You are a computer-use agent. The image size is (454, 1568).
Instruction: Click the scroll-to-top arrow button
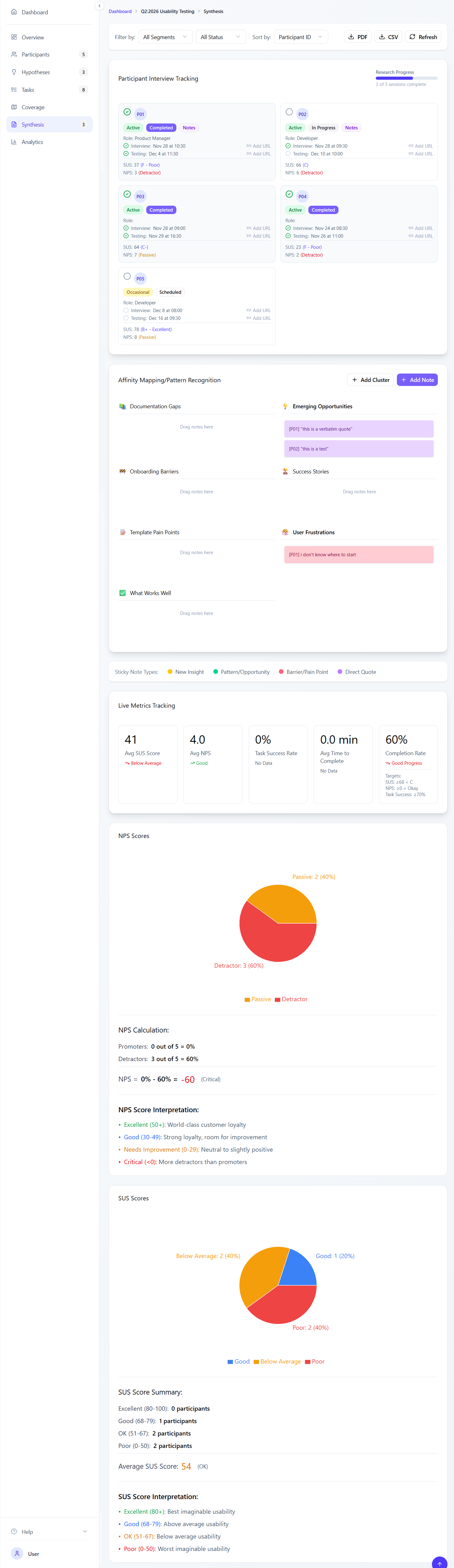439,1562
